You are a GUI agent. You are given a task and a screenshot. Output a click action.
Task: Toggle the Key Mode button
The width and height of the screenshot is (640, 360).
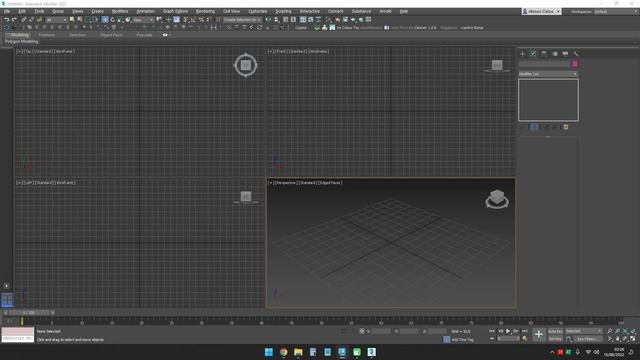[x=491, y=338]
